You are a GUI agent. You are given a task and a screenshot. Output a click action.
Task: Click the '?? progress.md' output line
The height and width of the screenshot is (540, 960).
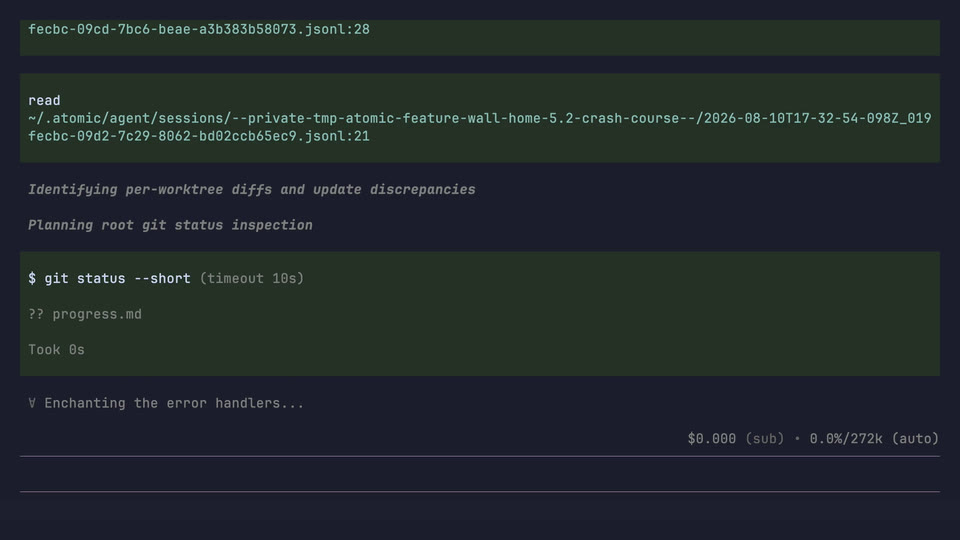(x=84, y=314)
